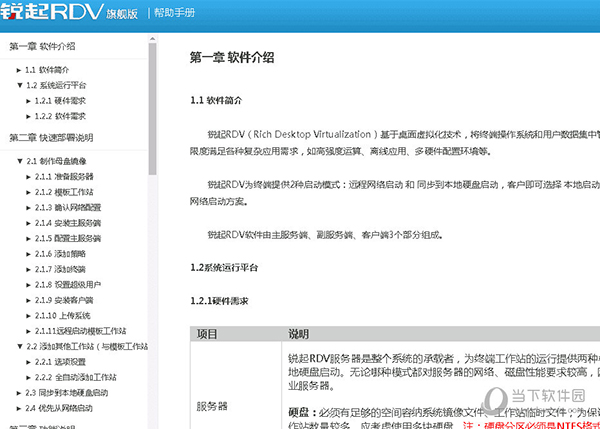Select 第一章 软件介绍 in sidebar
The image size is (600, 429).
coord(42,46)
